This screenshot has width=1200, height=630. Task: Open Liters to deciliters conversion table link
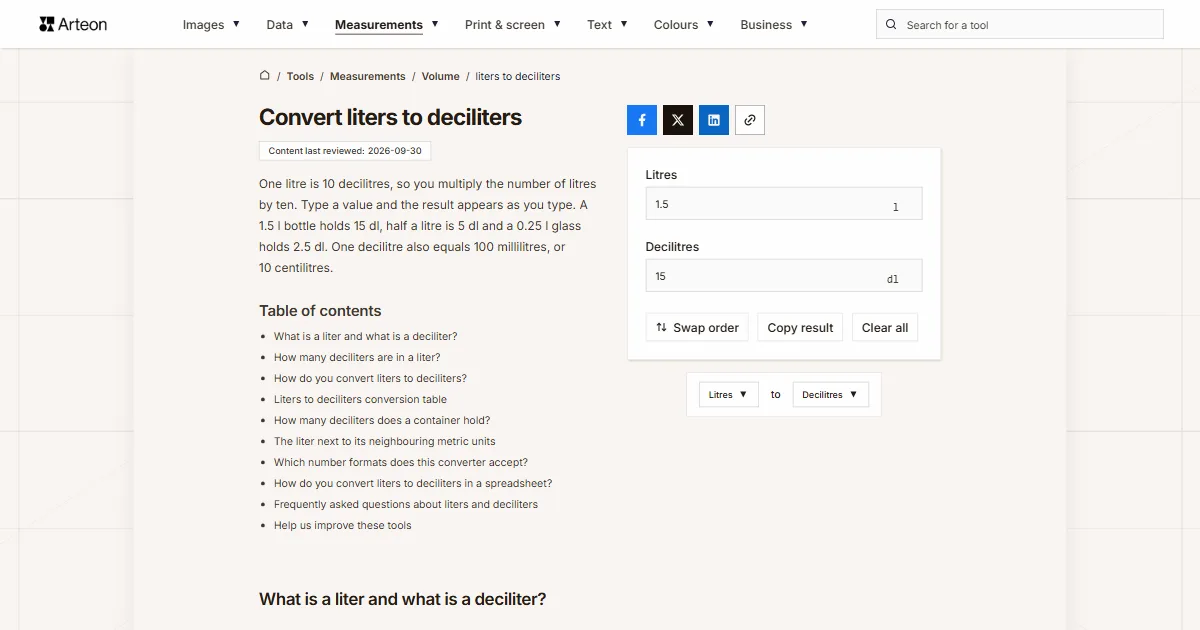coord(360,399)
